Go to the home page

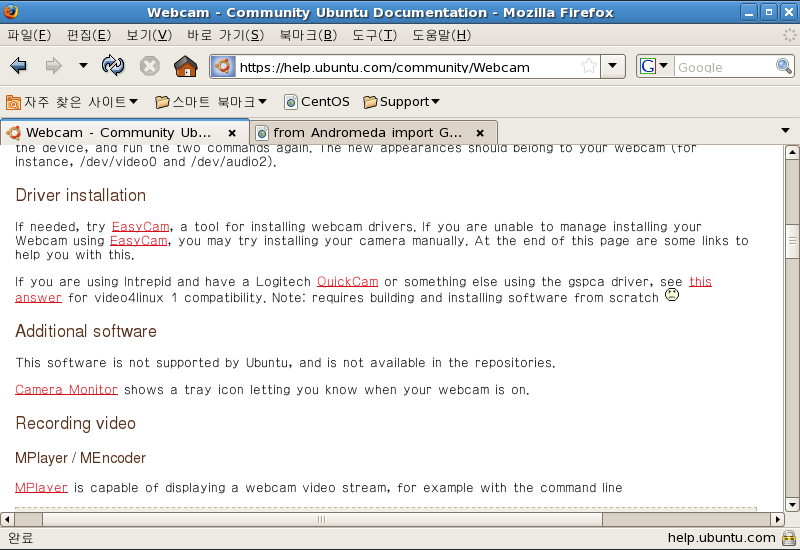pos(186,66)
